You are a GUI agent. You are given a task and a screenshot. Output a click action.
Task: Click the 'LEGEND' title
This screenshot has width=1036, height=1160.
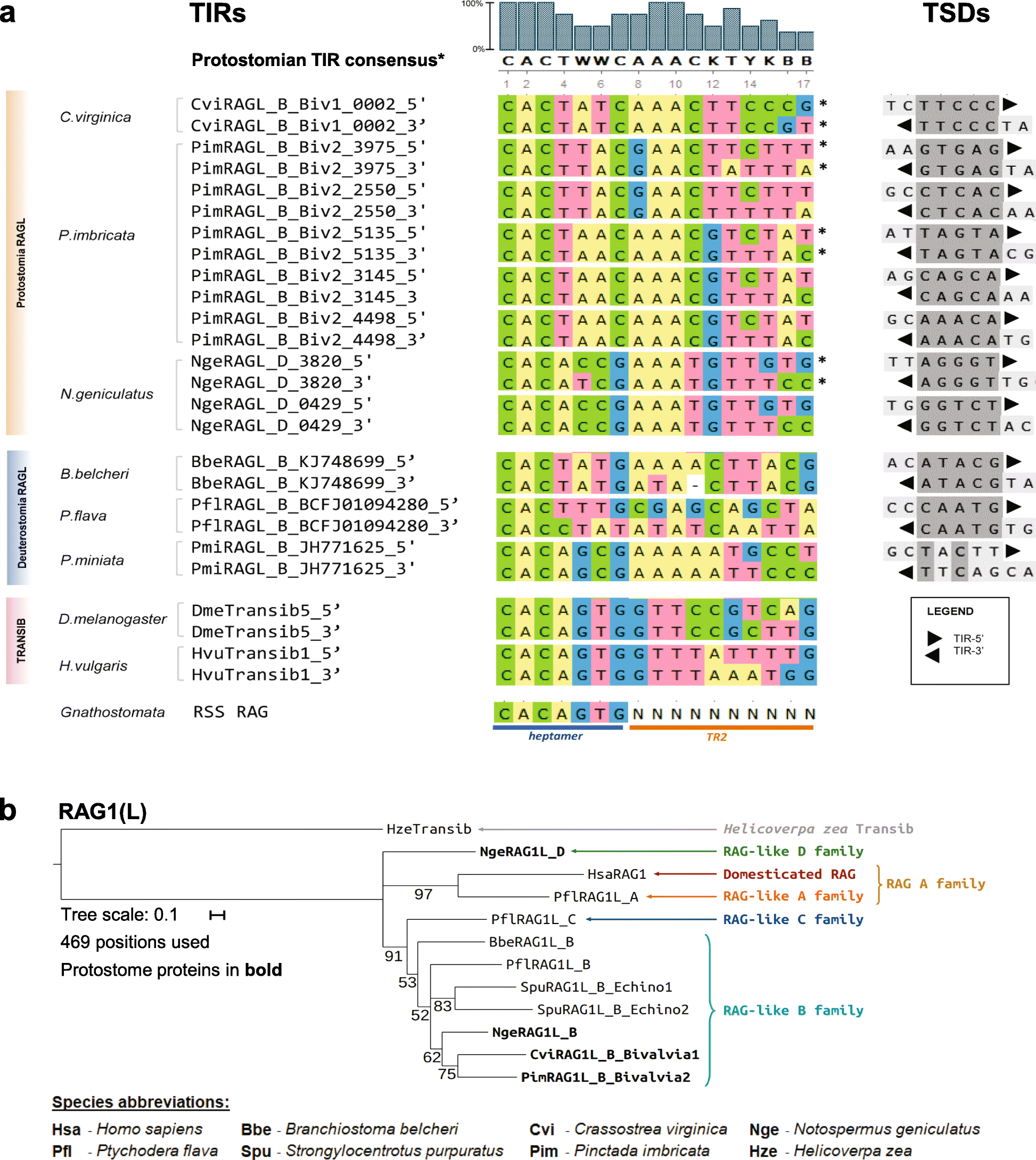pos(950,611)
